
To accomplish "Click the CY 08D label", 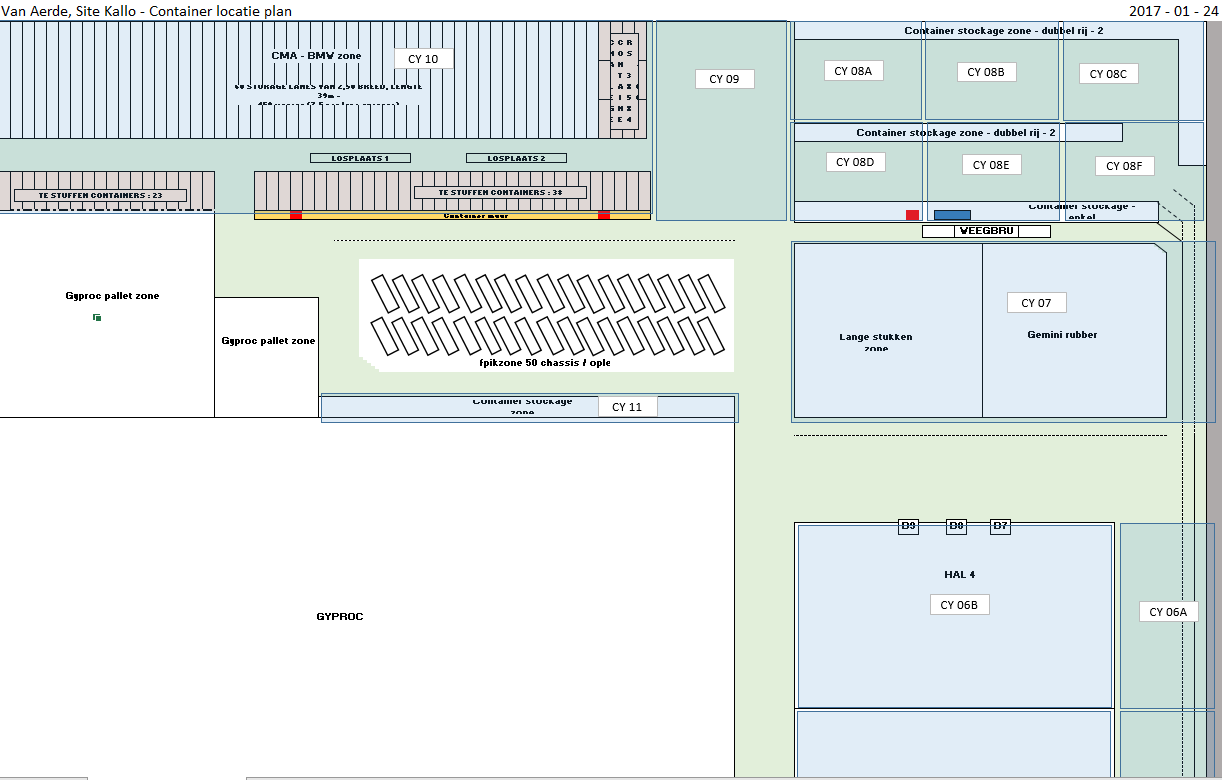I will pos(856,162).
